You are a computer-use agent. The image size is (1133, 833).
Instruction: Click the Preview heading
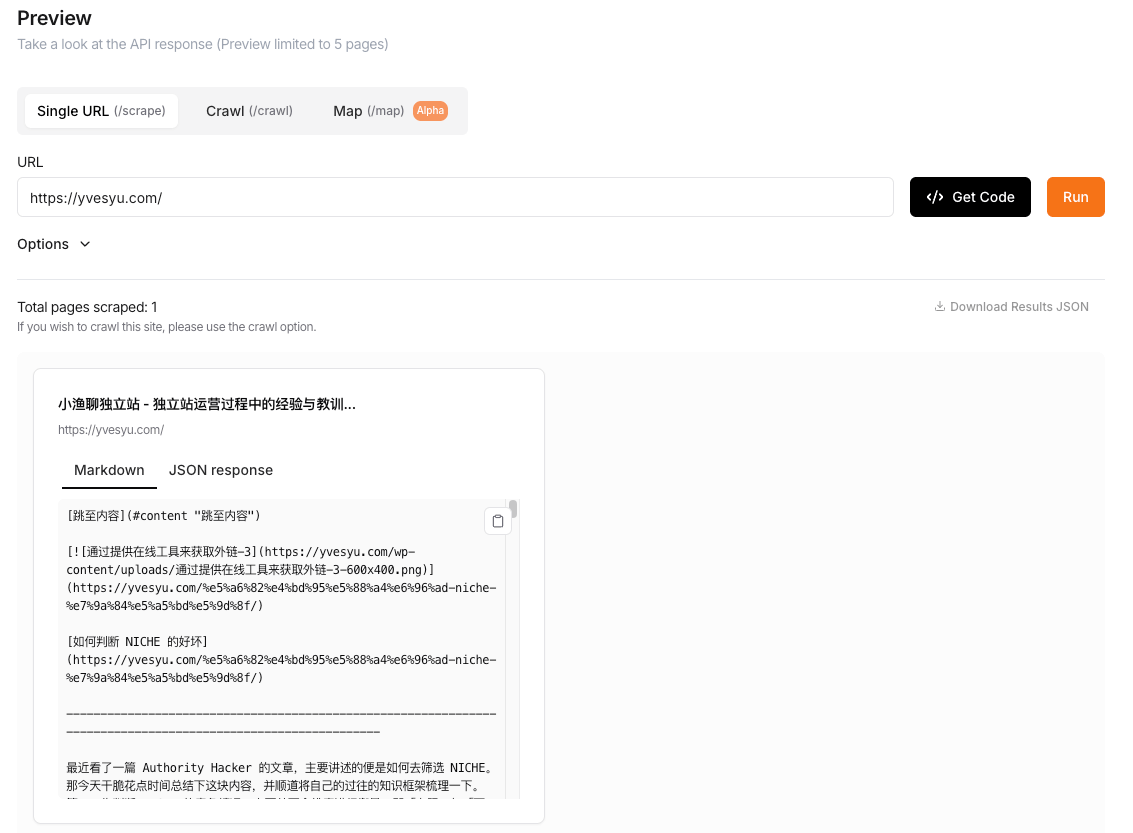[x=54, y=18]
